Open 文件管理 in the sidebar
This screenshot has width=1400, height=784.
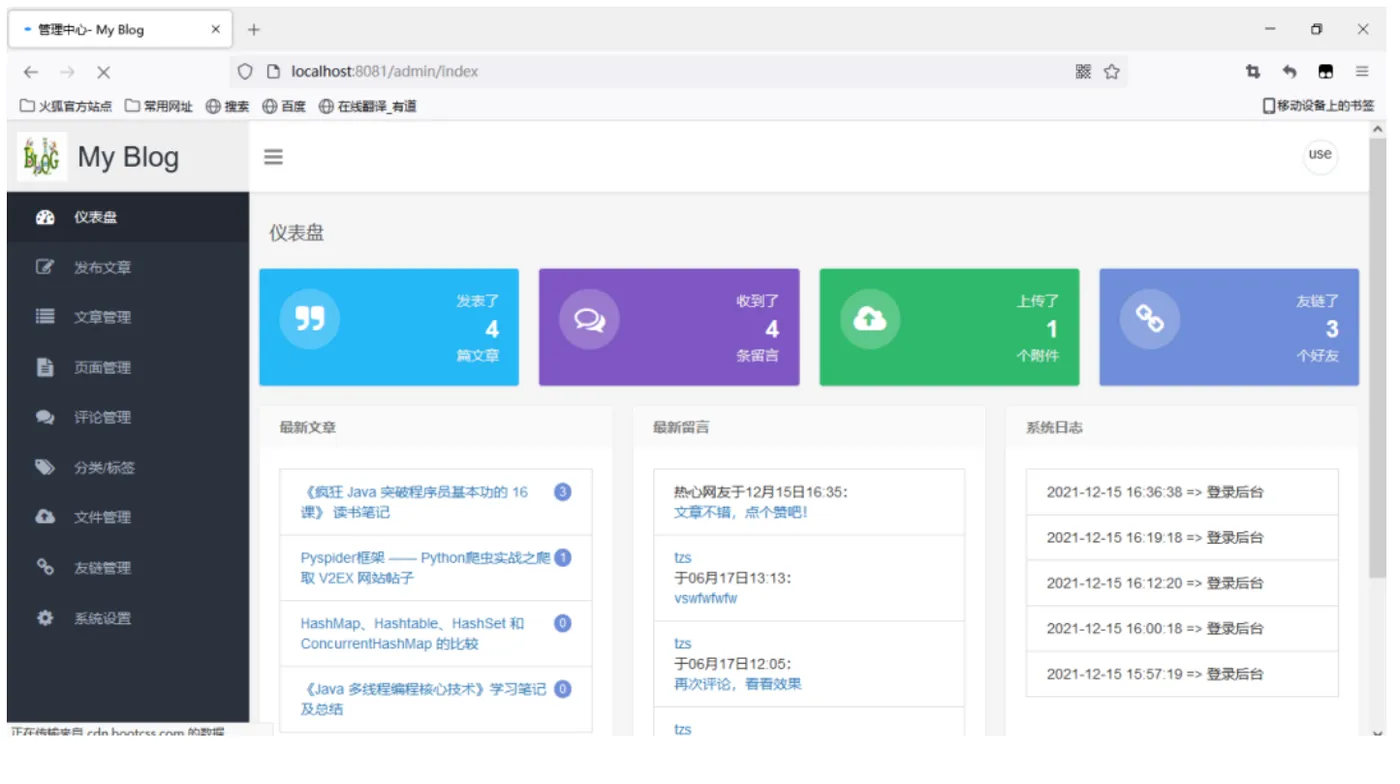[x=128, y=517]
